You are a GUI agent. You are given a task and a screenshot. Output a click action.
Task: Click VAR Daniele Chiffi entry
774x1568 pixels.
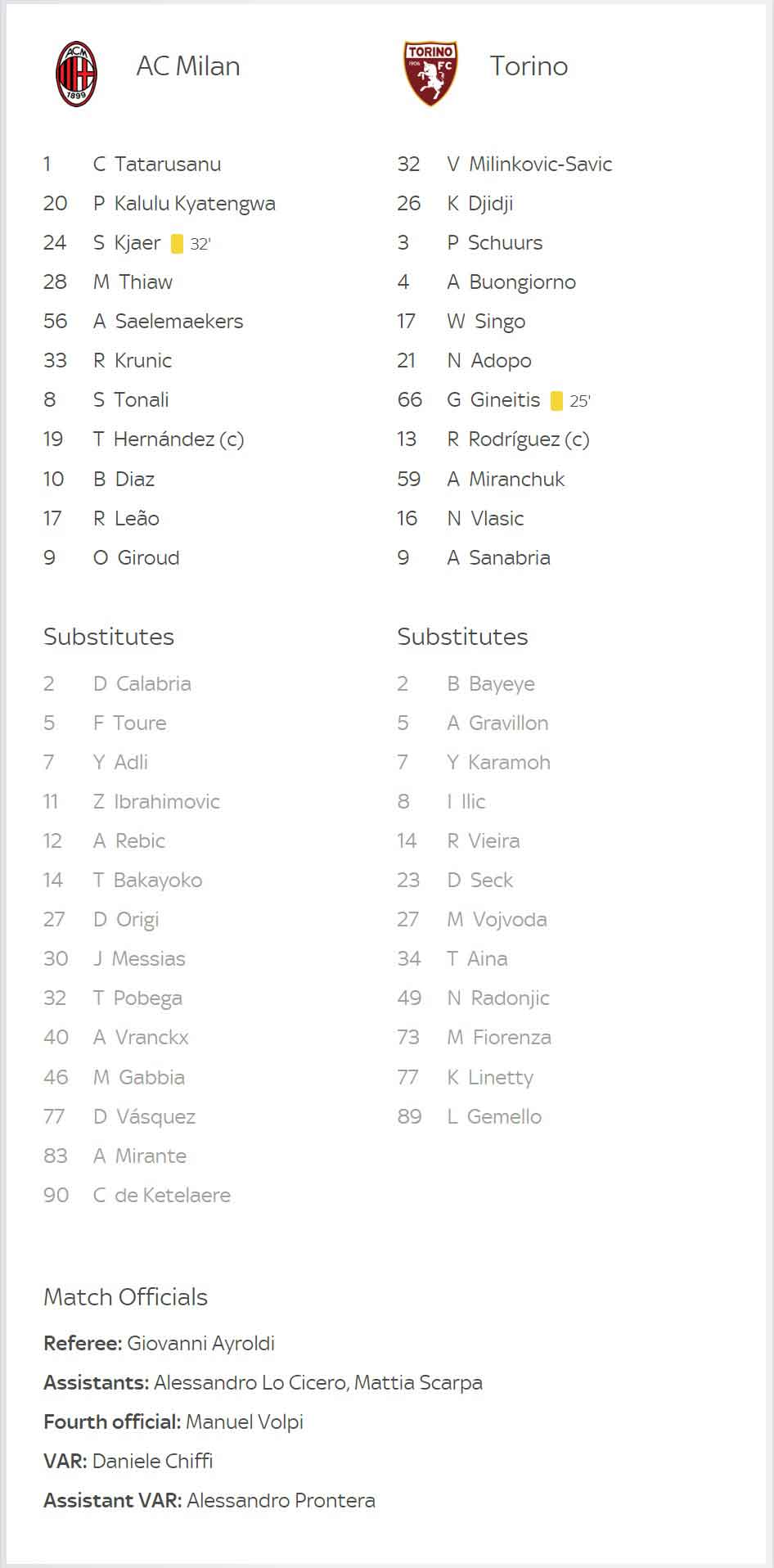(128, 1462)
